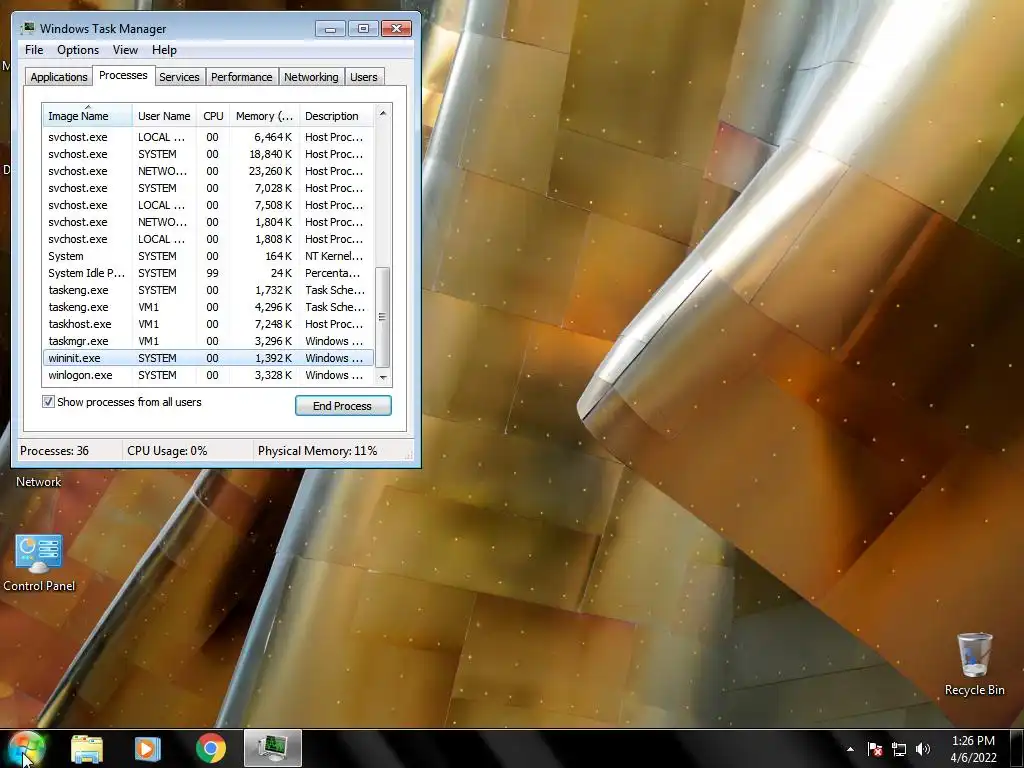Select the System Idle Process row
Screen dimensions: 1024x768
(x=208, y=273)
